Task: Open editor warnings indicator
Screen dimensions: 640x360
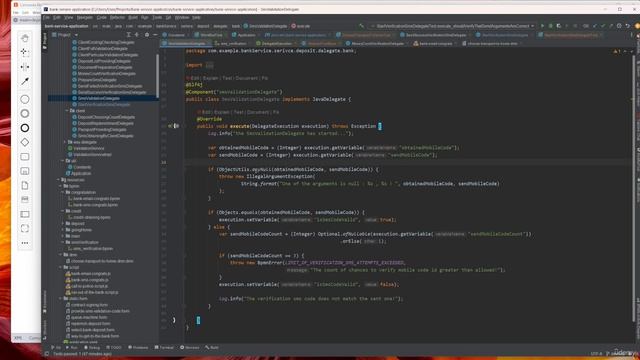Action: pyautogui.click(x=616, y=51)
